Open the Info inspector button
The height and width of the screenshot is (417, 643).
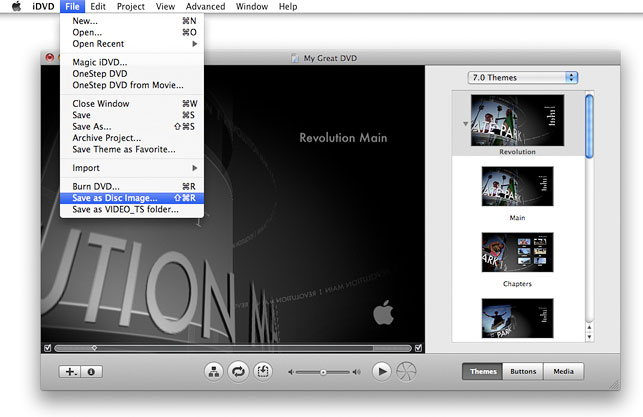pos(91,371)
